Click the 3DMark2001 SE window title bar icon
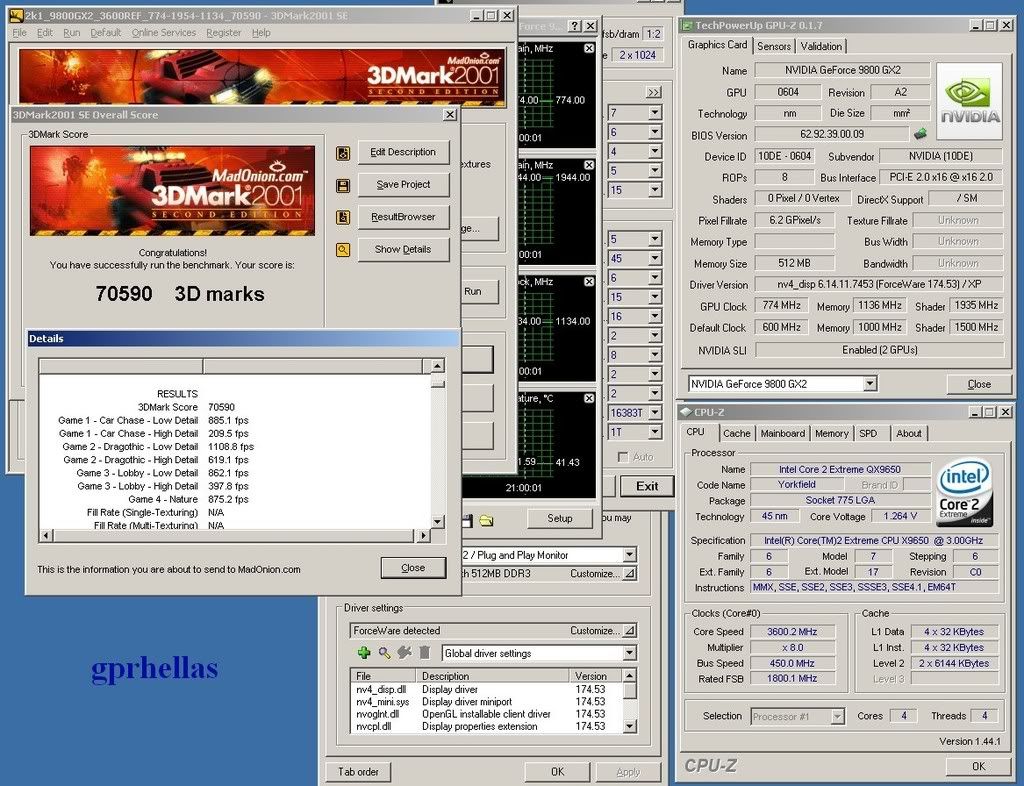The image size is (1024, 786). (16, 16)
